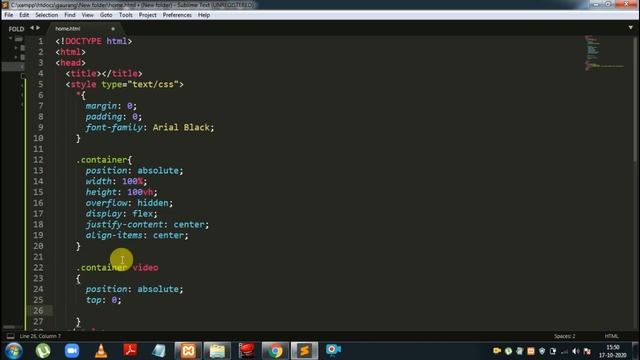Viewport: 640px width, 360px height.
Task: Open the Windows Start button
Action: point(13,351)
